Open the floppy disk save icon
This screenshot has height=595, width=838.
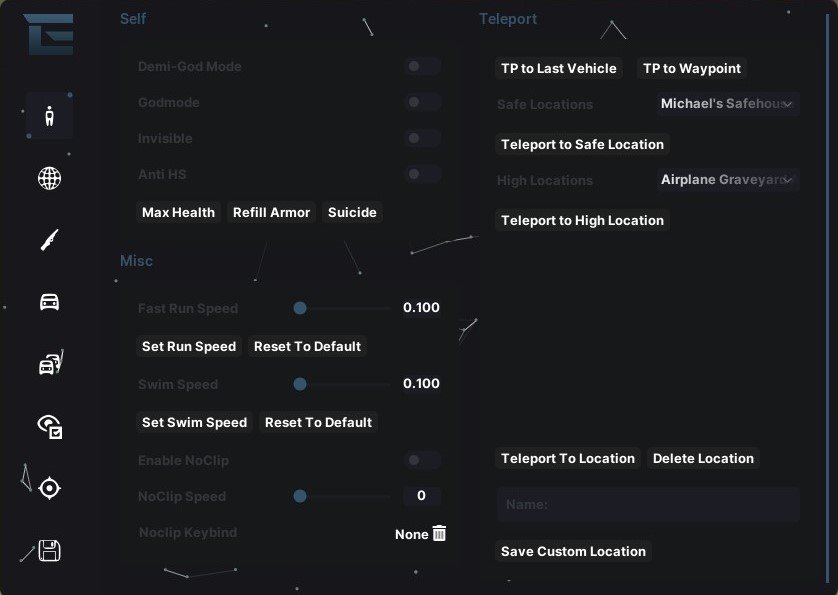tap(49, 551)
